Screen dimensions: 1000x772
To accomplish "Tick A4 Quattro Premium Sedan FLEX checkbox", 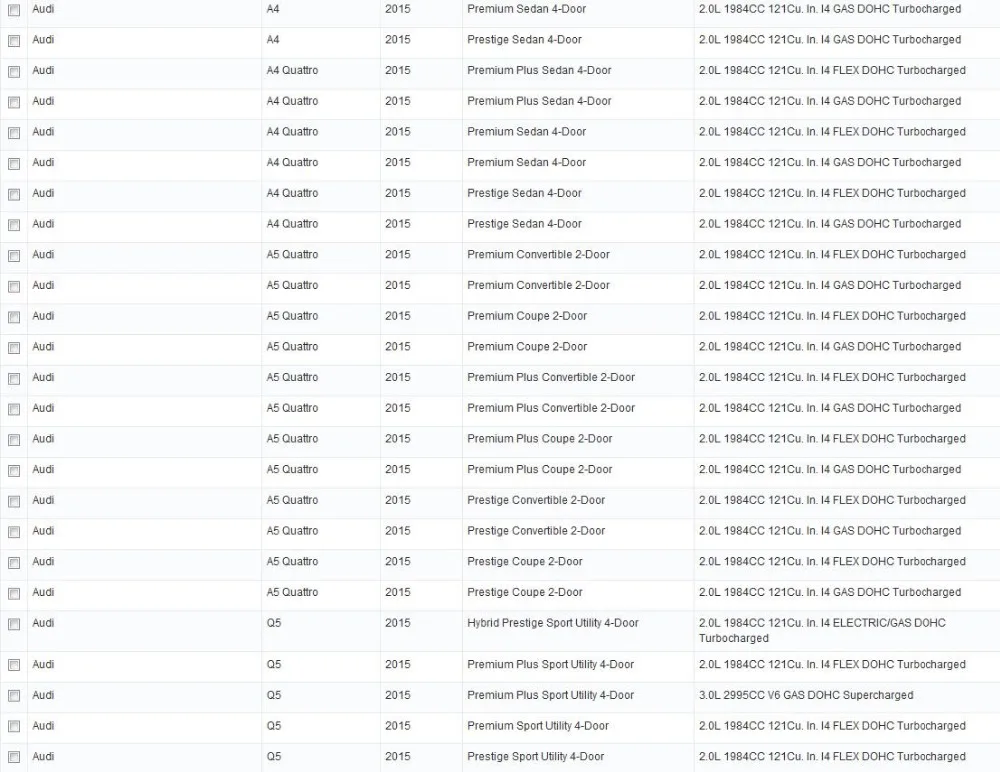I will pos(14,133).
